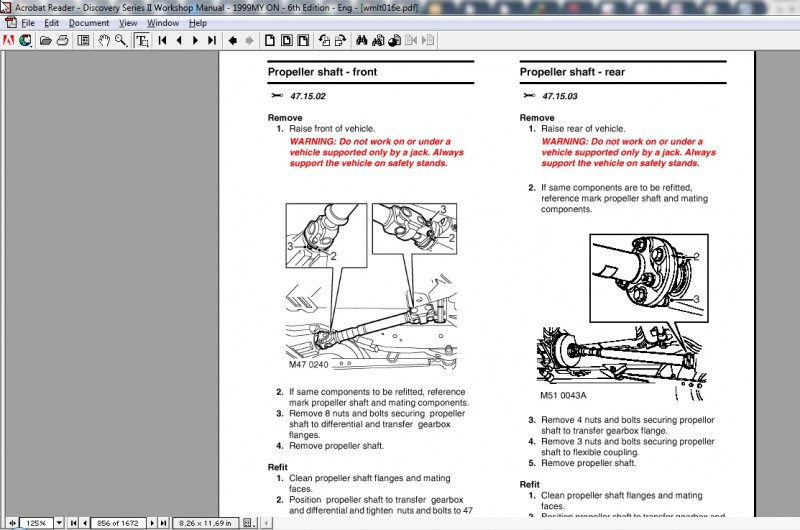Click previous page button in status bar
Image resolution: width=800 pixels, height=530 pixels.
click(x=86, y=522)
